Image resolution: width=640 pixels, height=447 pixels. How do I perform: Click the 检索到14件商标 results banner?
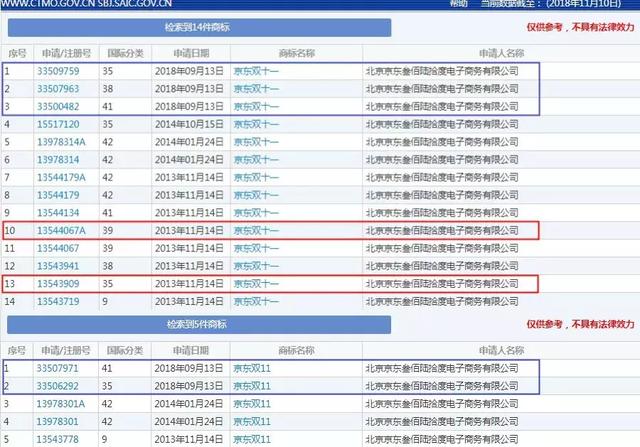[x=199, y=27]
